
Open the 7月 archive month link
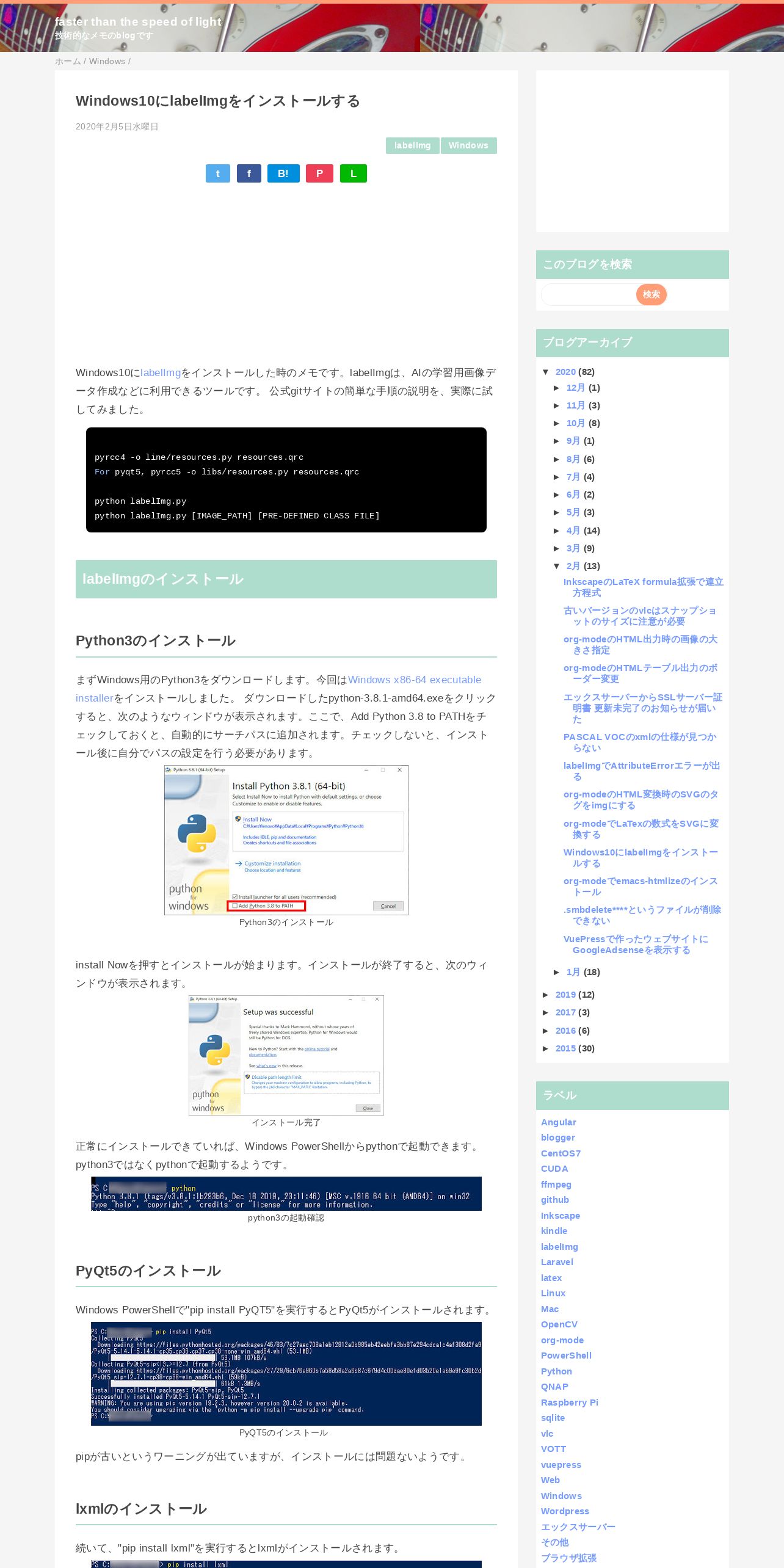coord(573,477)
